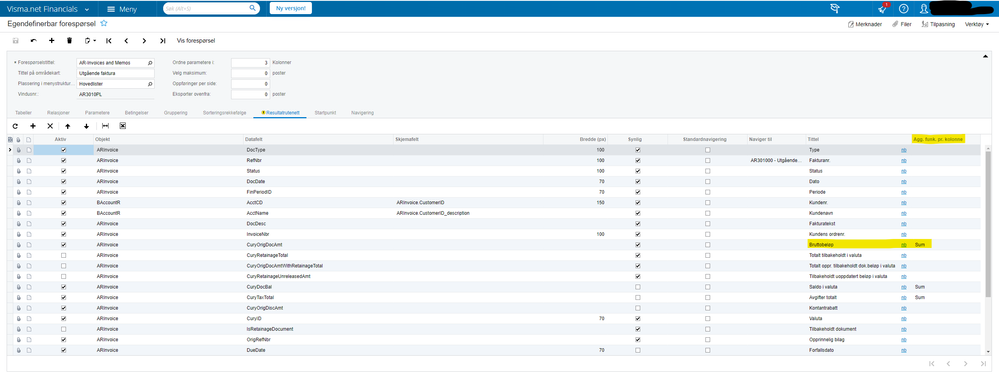Image resolution: width=999 pixels, height=376 pixels.
Task: Go to the last record arrow
Action: click(162, 40)
